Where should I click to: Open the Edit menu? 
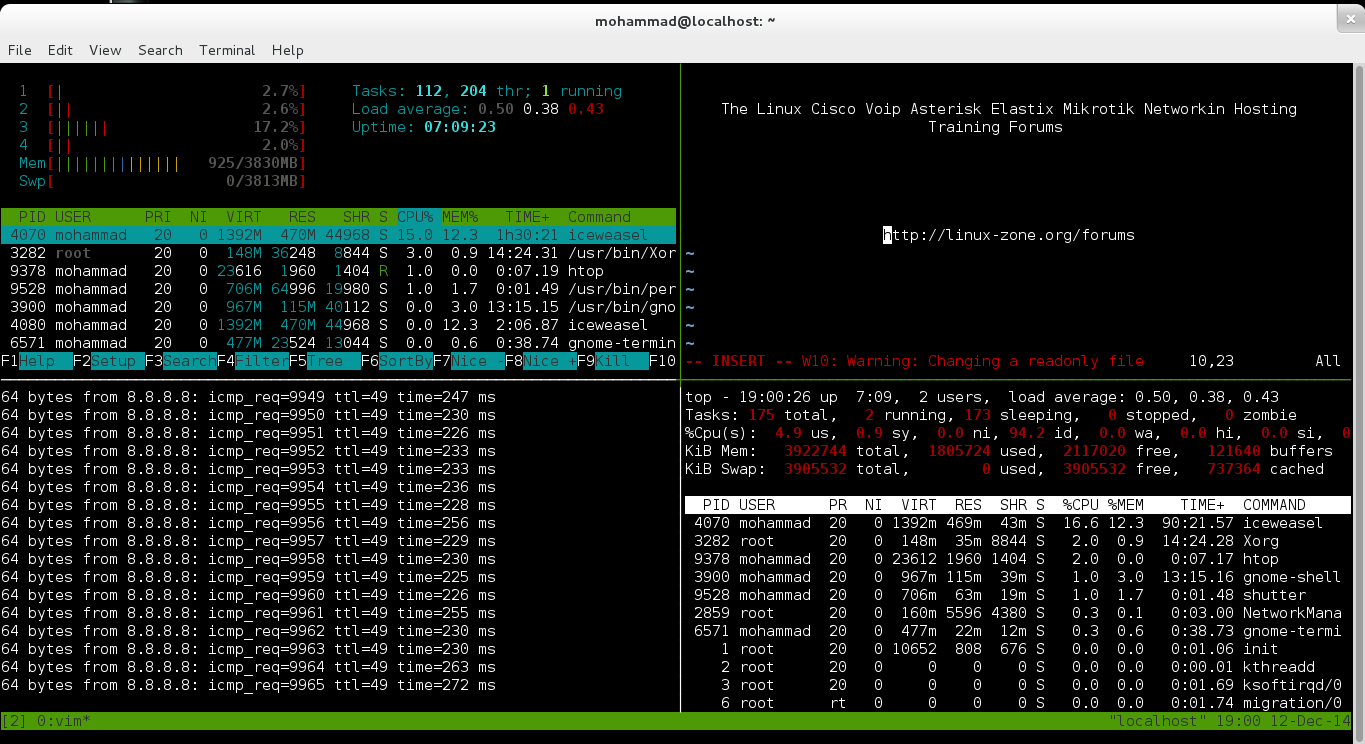(60, 50)
